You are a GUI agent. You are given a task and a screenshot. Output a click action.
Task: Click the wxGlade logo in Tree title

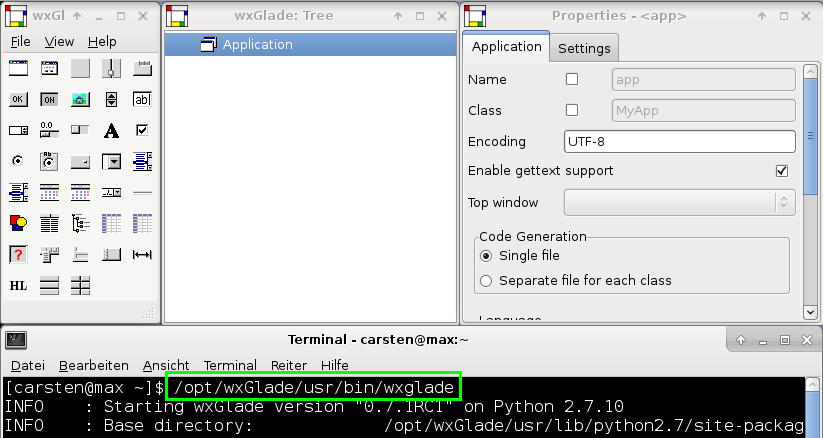177,16
